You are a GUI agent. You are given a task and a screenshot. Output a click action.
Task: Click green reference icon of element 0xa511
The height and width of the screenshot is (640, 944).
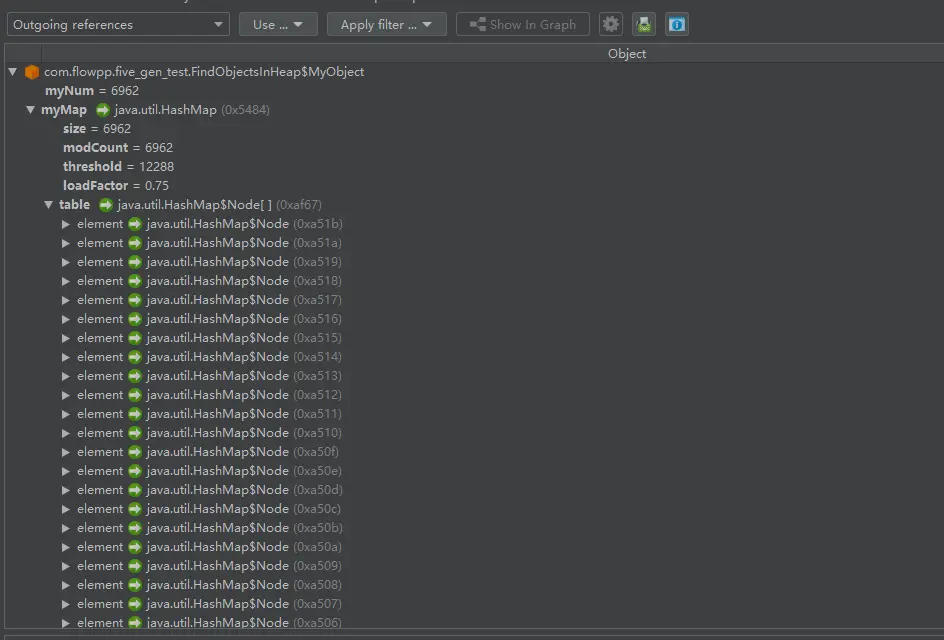coord(135,414)
